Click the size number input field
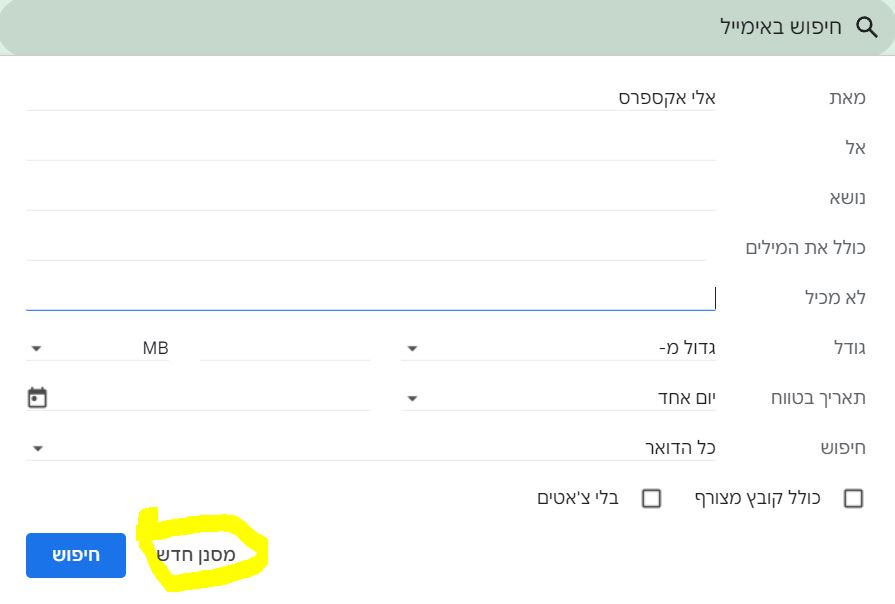This screenshot has height=604, width=895. click(285, 348)
